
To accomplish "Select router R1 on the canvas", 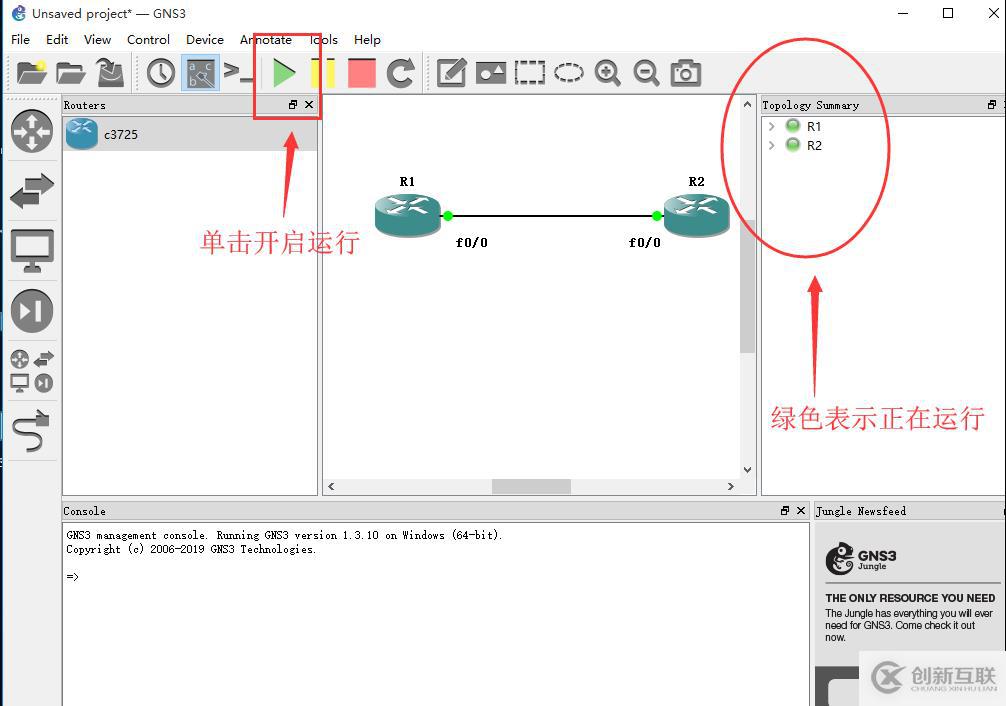I will (407, 215).
